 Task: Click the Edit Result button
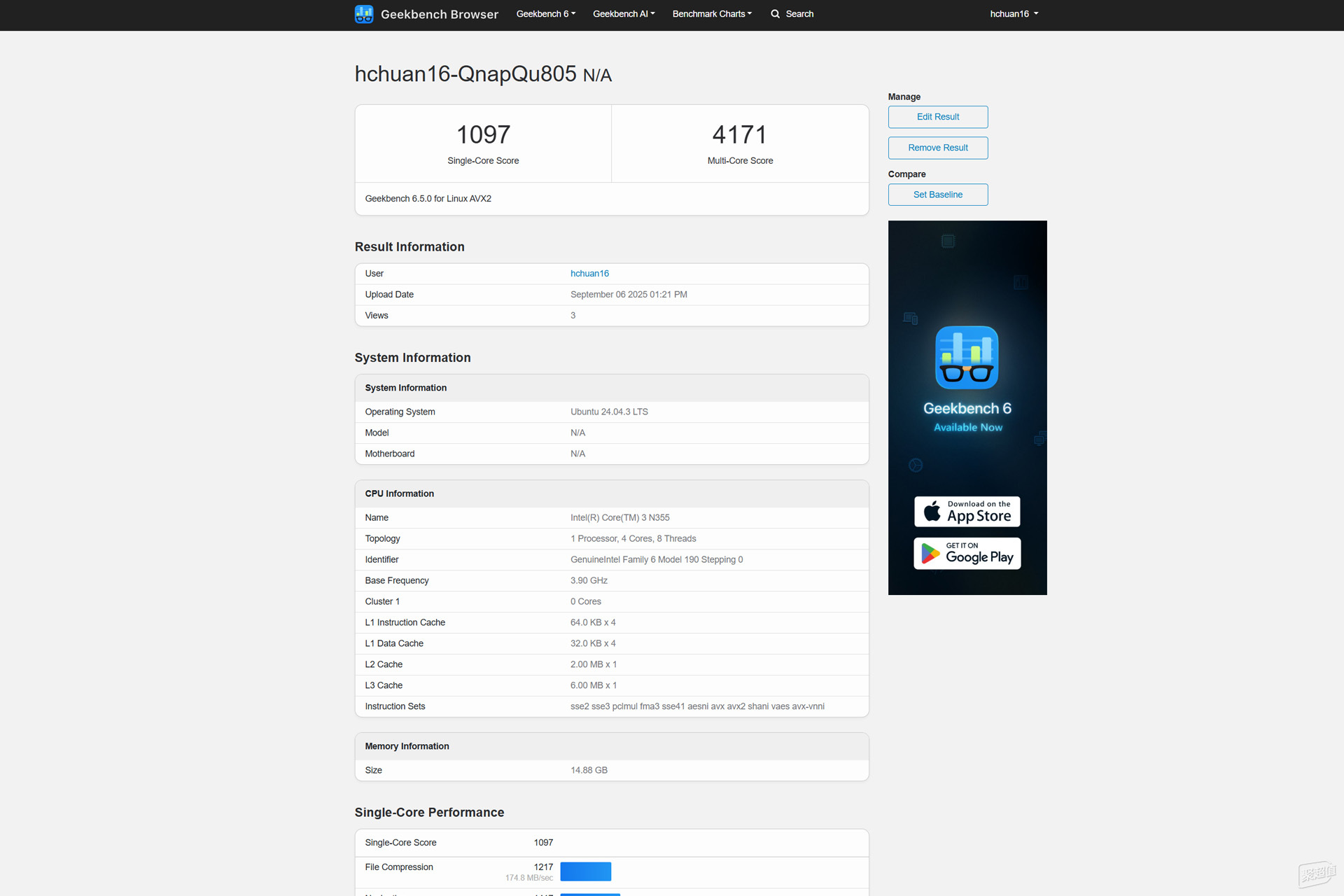click(x=938, y=117)
